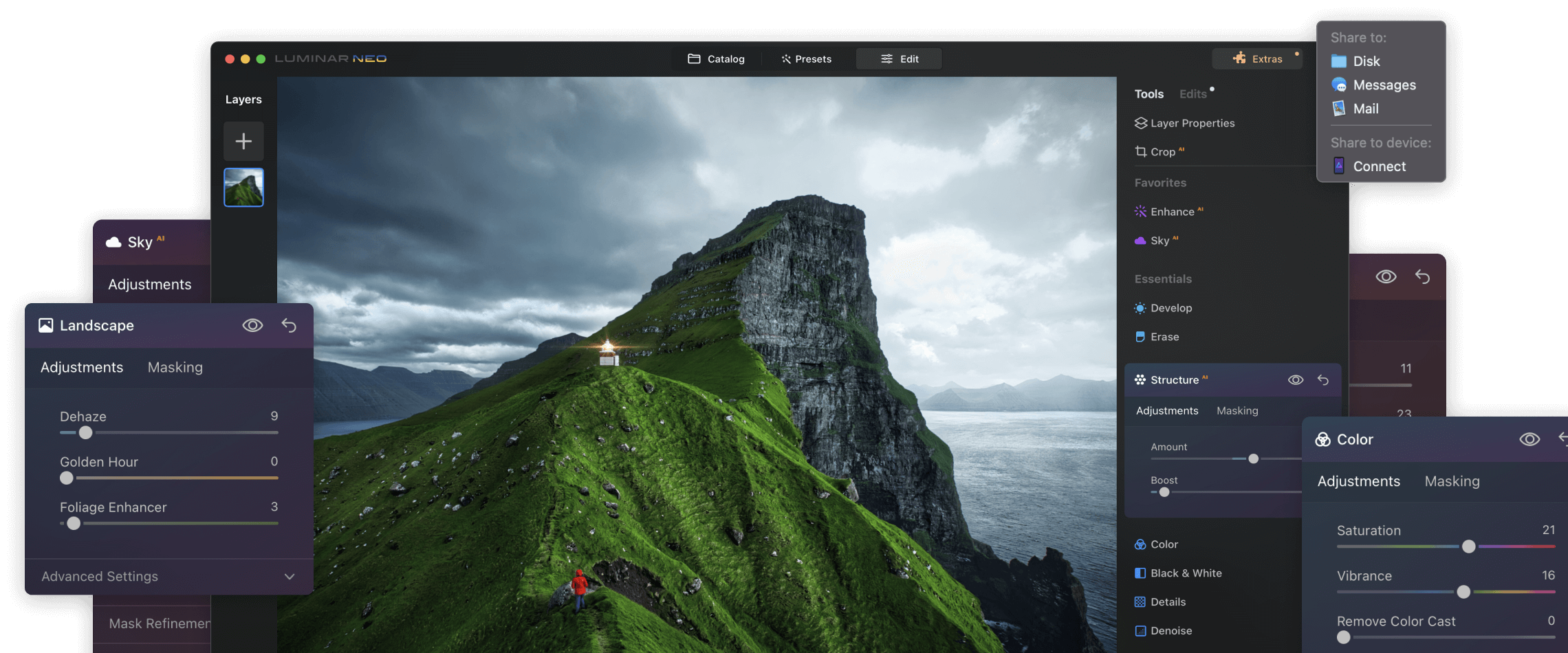Viewport: 1568px width, 653px height.
Task: Toggle the eye in the background purple panel
Action: 1386,276
